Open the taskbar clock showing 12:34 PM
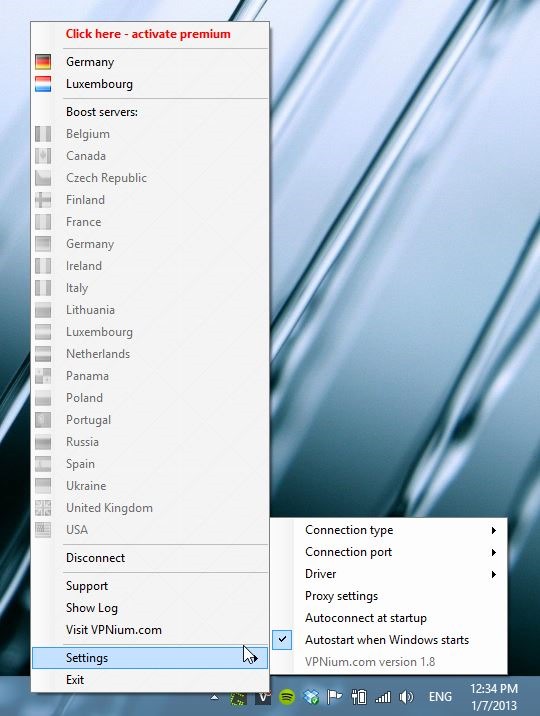 tap(494, 697)
